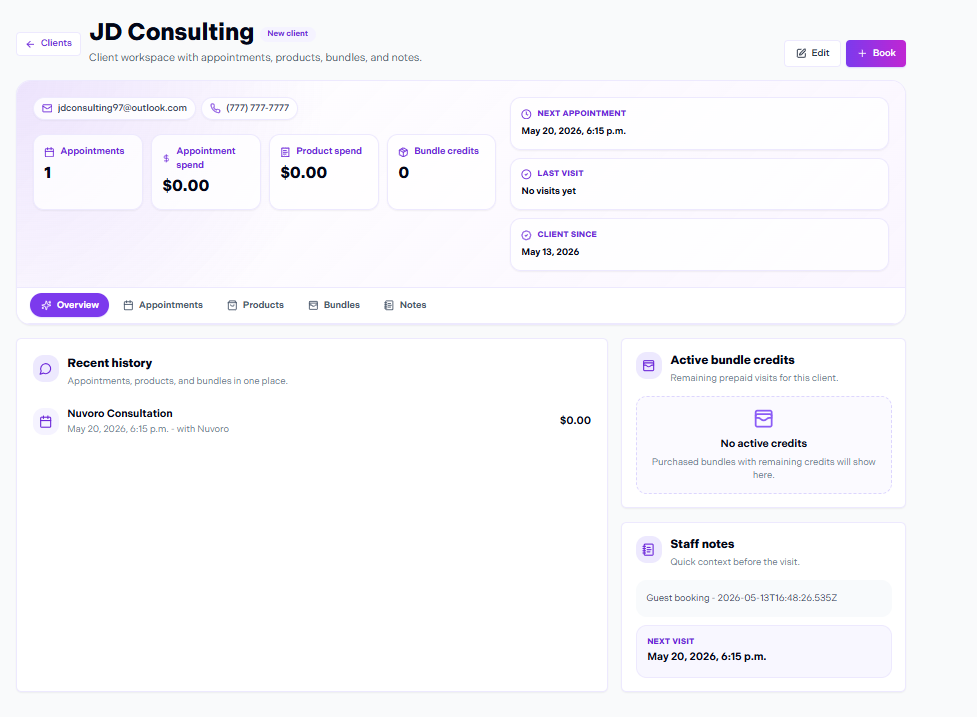The height and width of the screenshot is (717, 977).
Task: Click the Guest booking staff note
Action: click(764, 599)
